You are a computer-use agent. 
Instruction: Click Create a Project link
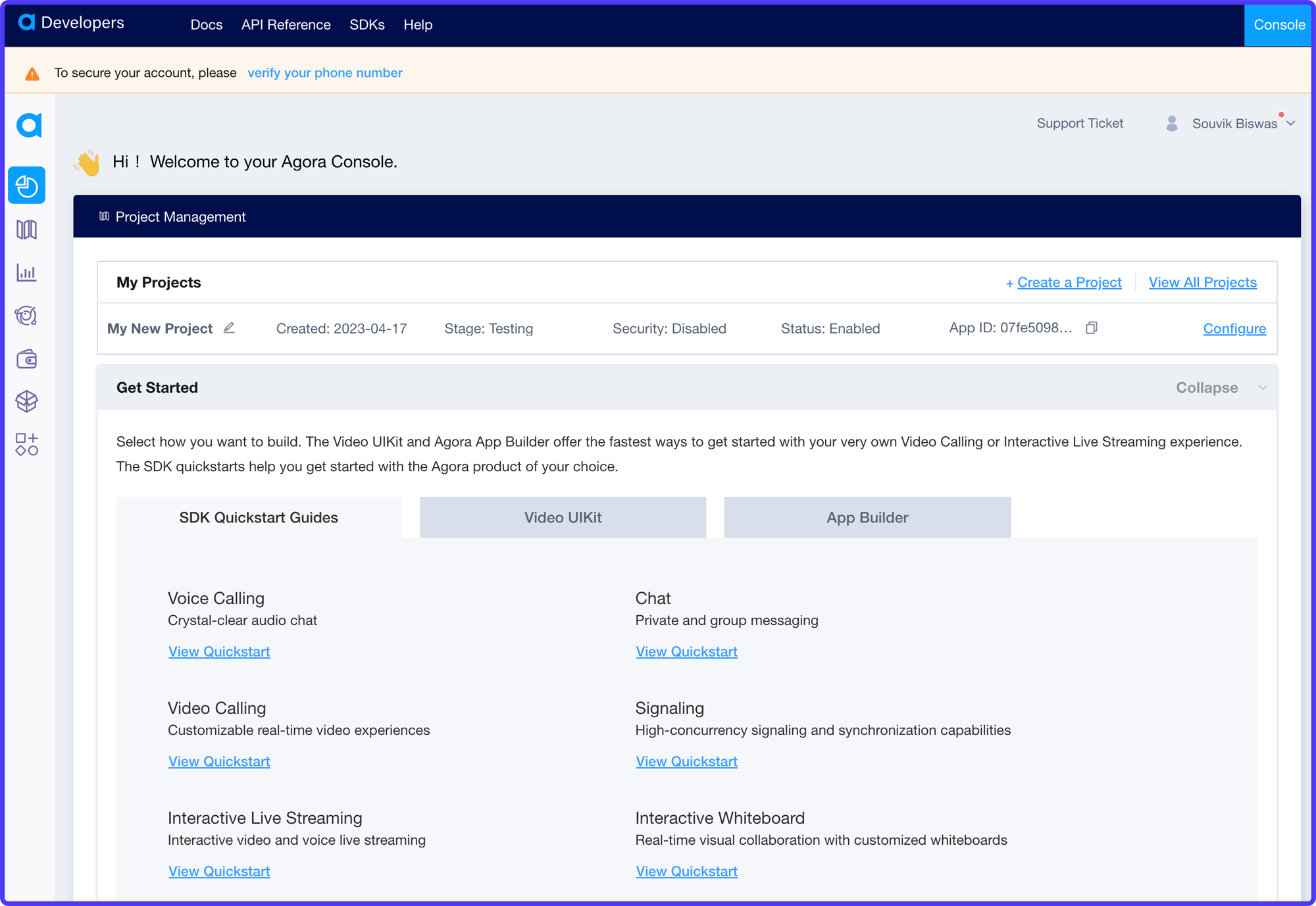click(1069, 282)
